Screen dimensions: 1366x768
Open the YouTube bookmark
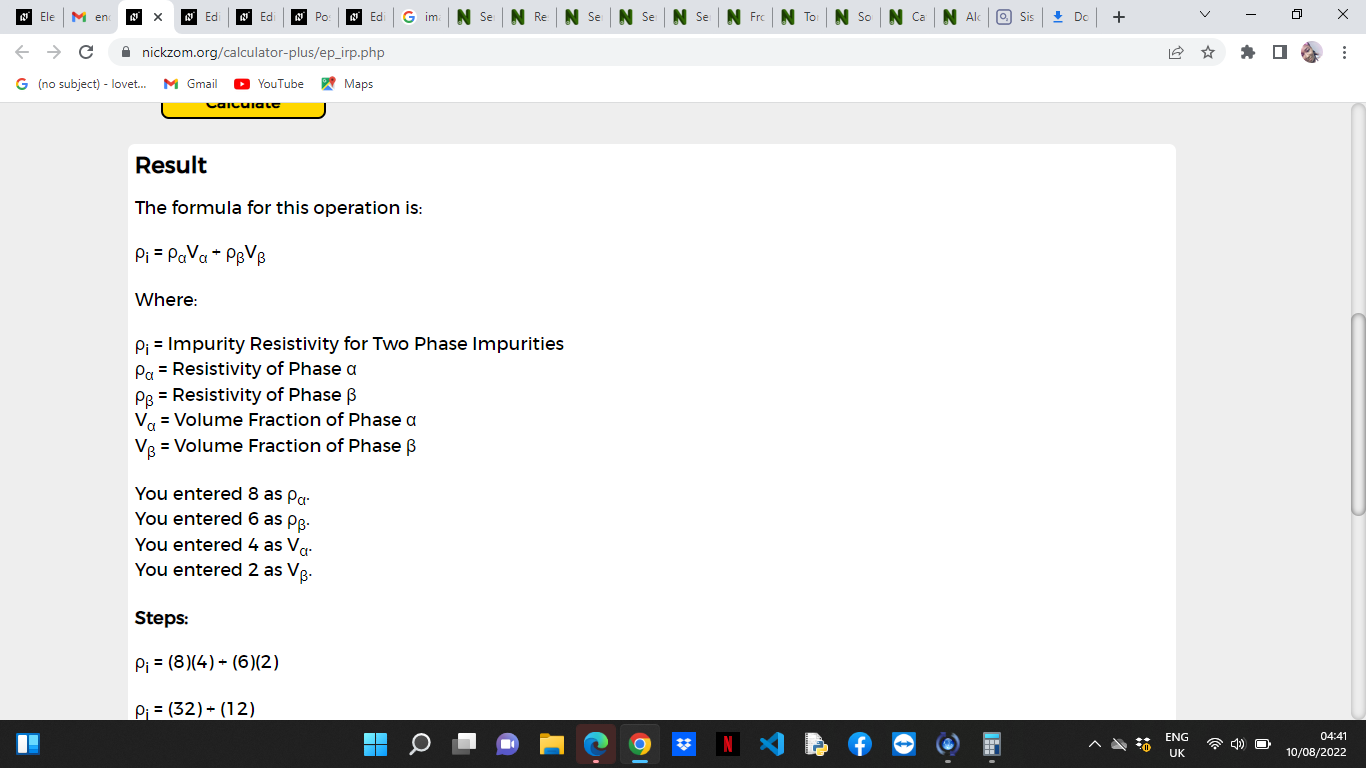point(269,84)
